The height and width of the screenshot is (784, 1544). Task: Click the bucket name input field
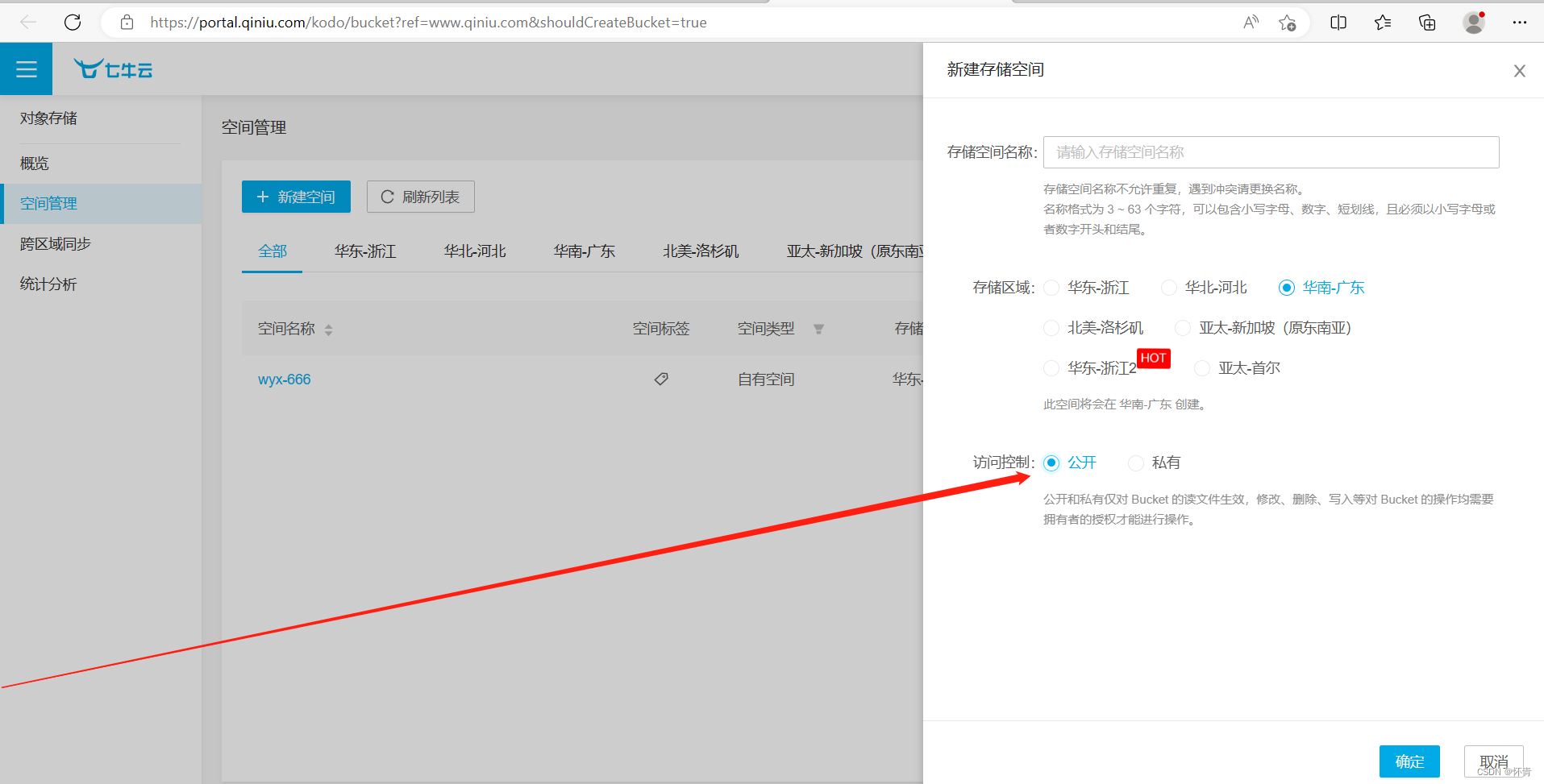(1271, 152)
